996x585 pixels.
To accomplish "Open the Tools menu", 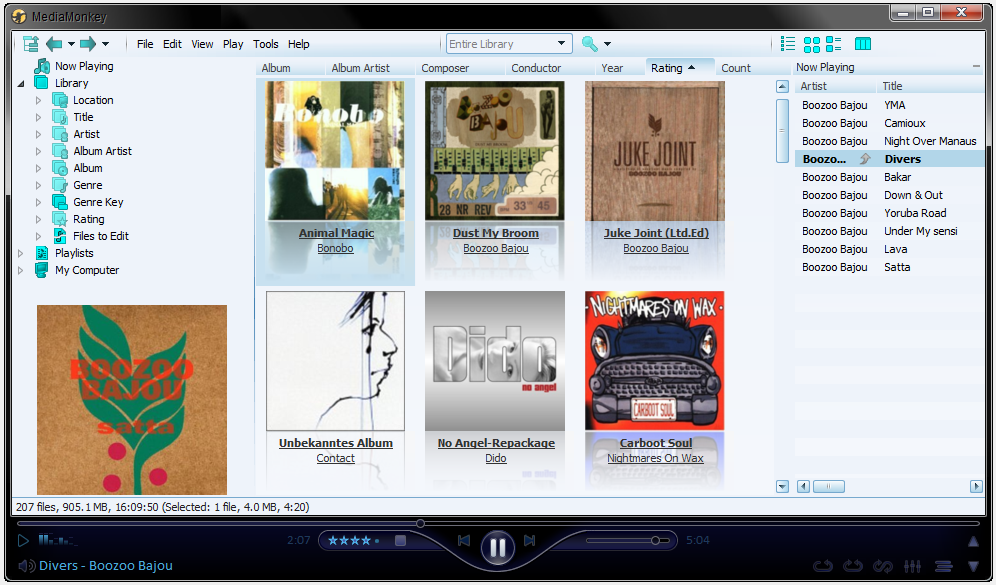I will click(x=265, y=44).
